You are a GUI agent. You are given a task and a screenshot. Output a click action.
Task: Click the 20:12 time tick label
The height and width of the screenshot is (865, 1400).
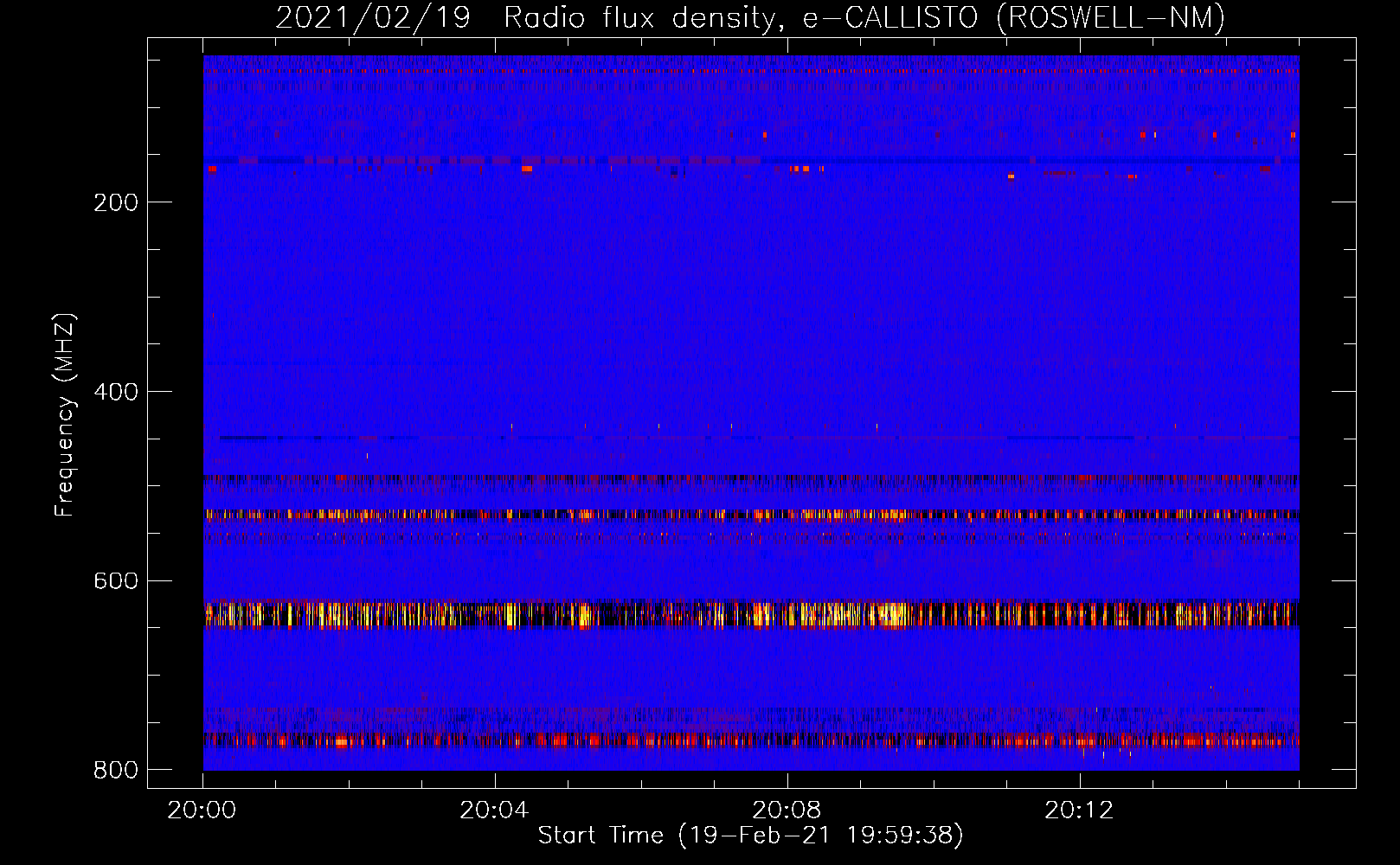1079,811
